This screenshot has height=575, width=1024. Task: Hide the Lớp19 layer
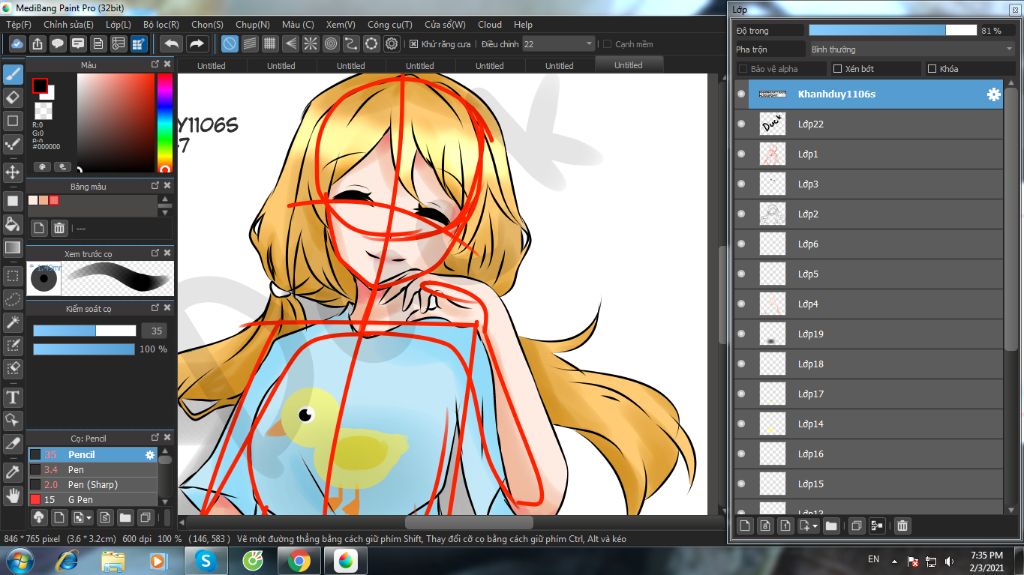741,334
